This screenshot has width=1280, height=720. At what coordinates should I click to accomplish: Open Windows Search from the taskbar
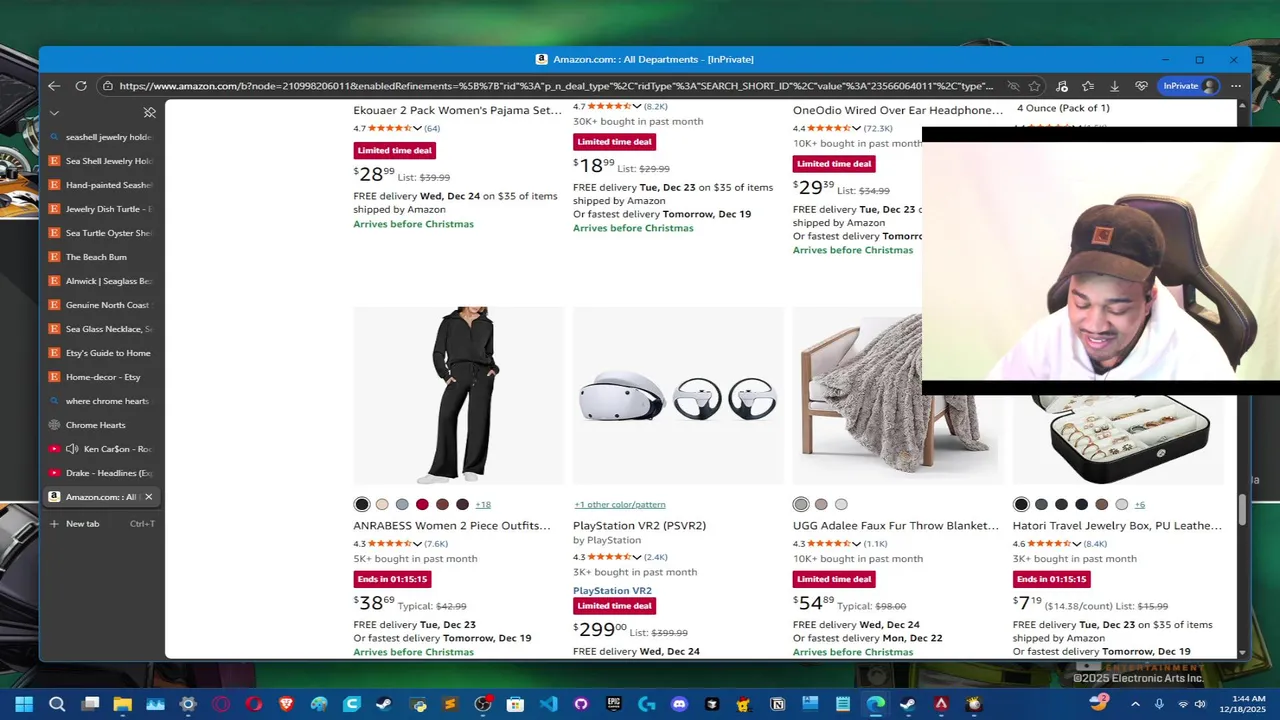[x=57, y=704]
